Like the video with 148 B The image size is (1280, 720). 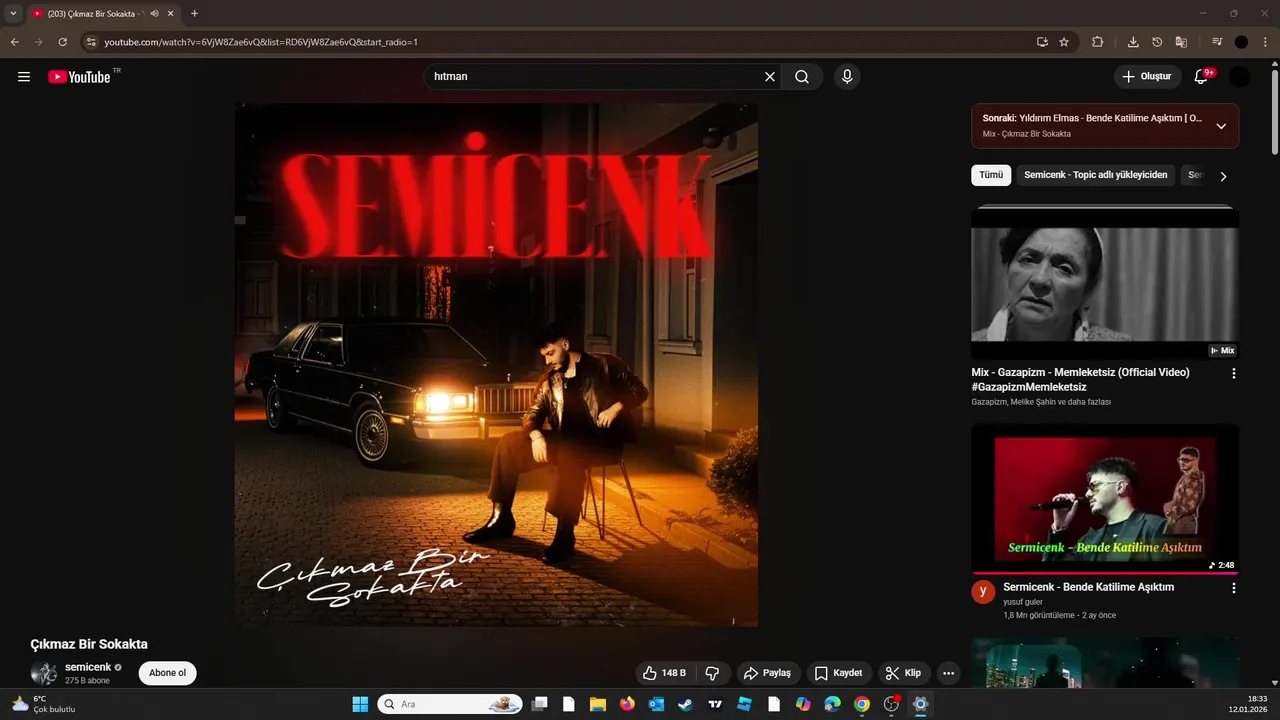pos(666,673)
